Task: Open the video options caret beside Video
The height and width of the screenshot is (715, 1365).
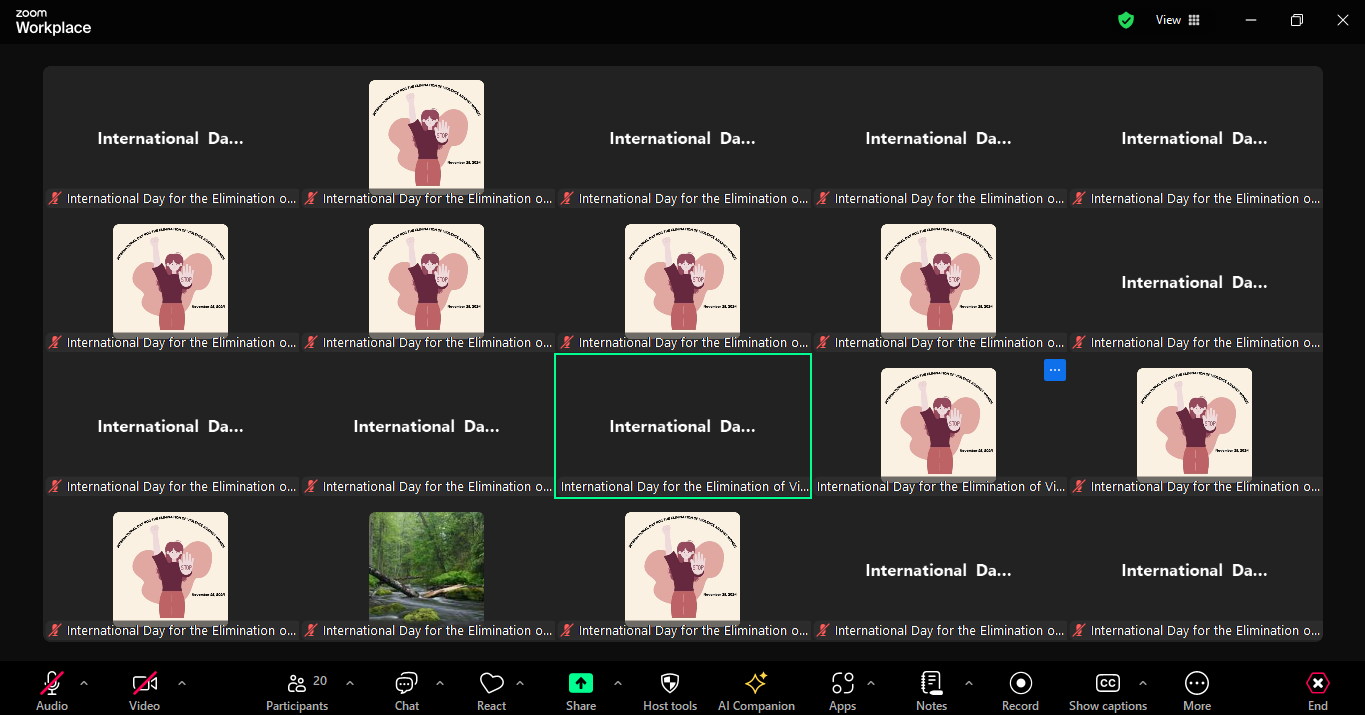Action: 181,683
